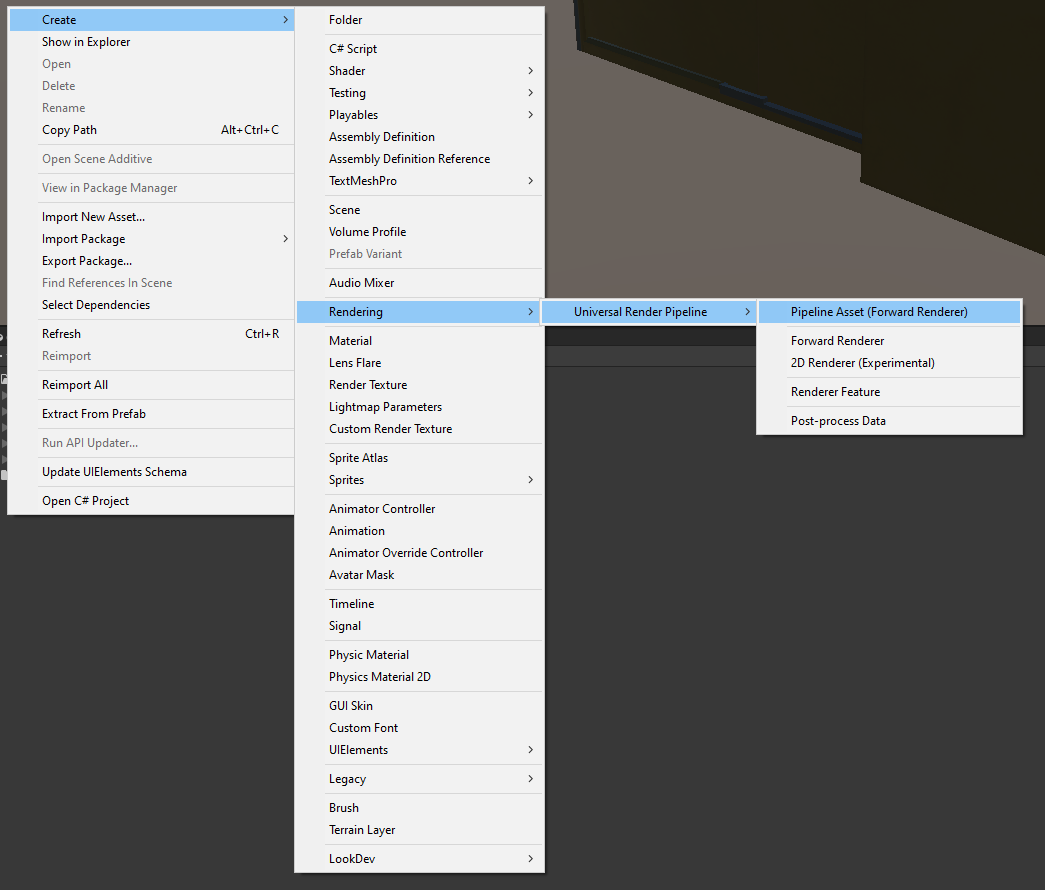Create an Animator Override Controller
This screenshot has height=890, width=1045.
click(x=419, y=553)
